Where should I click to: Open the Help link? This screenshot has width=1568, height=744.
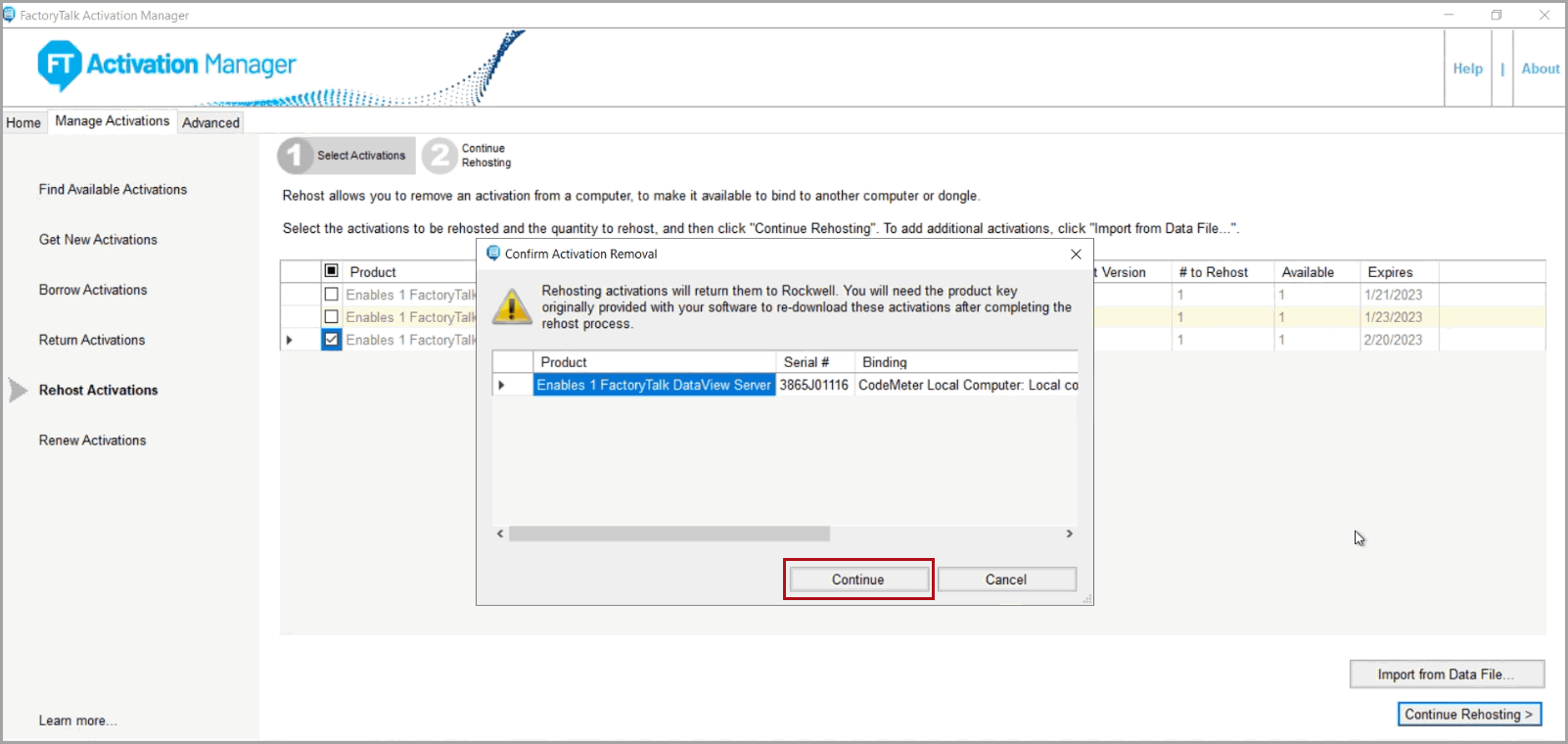click(x=1467, y=69)
